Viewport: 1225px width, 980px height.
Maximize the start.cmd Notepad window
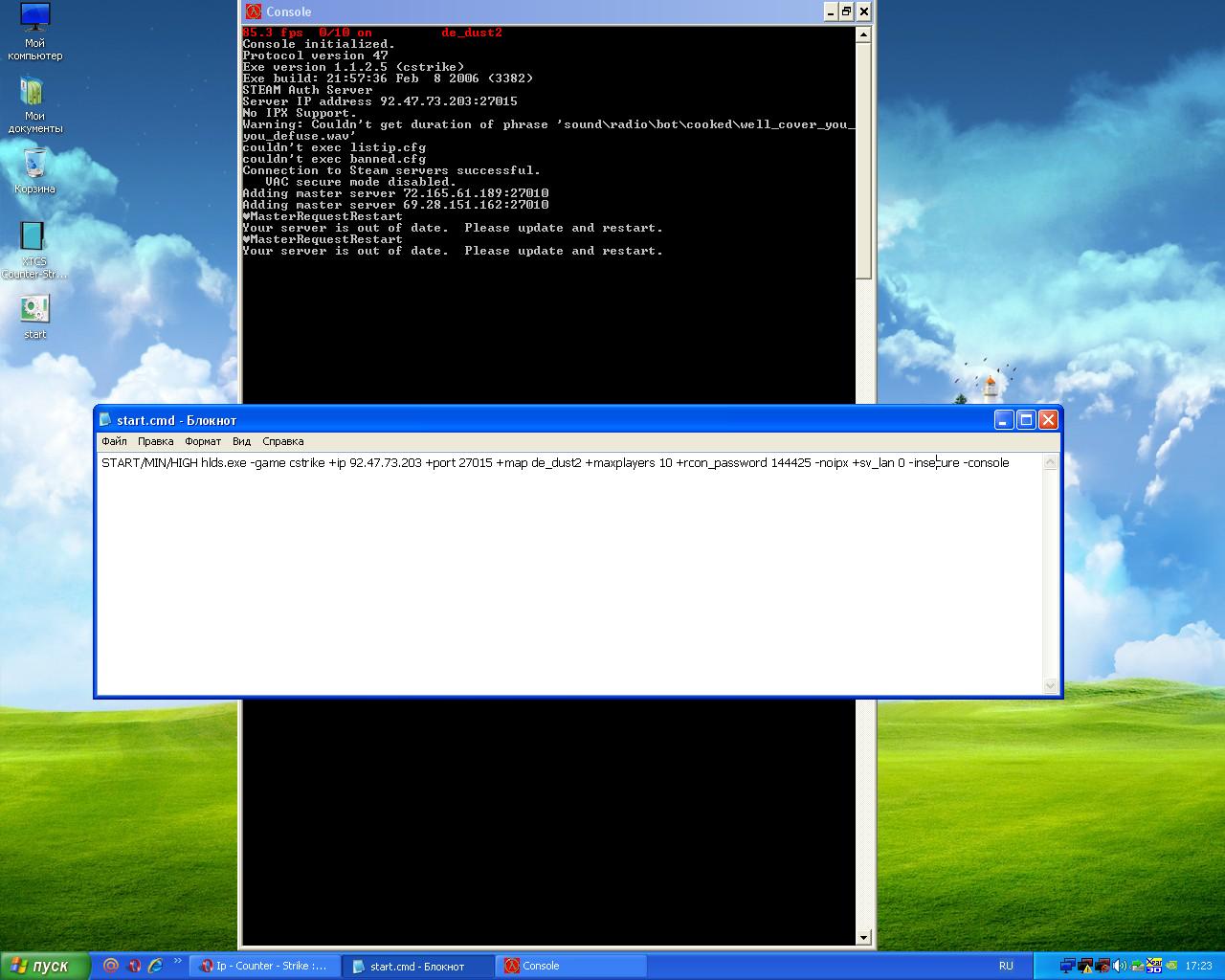[x=1026, y=419]
